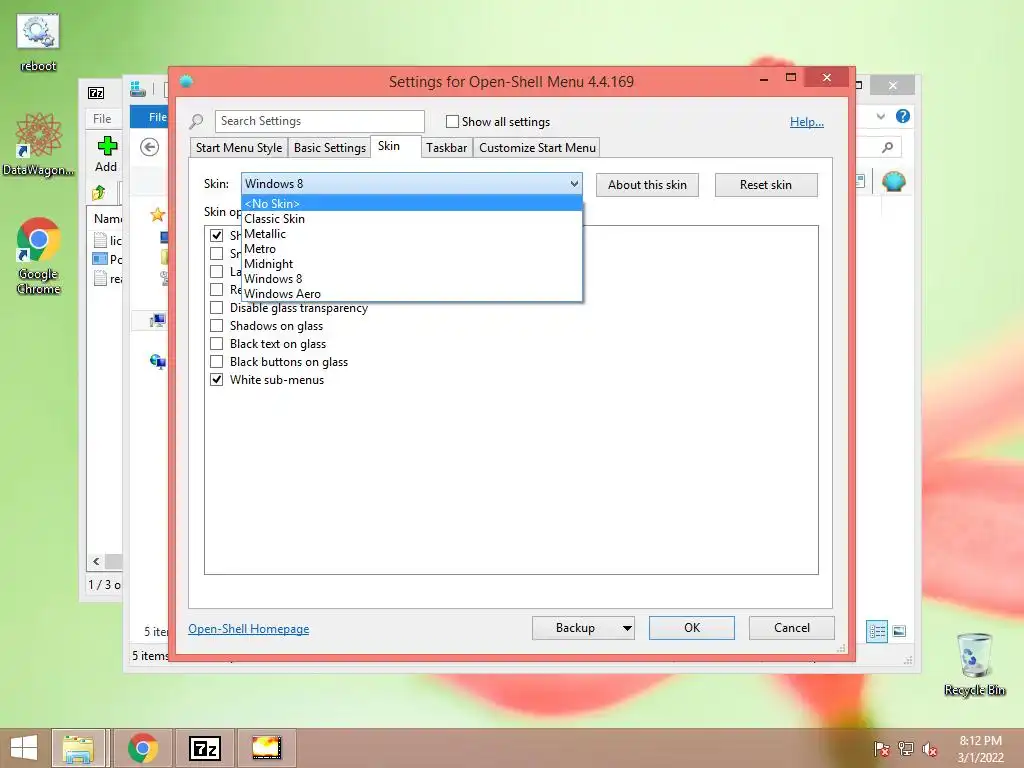Click the search magnifier icon in Explorer
1024x768 pixels.
coord(887,148)
